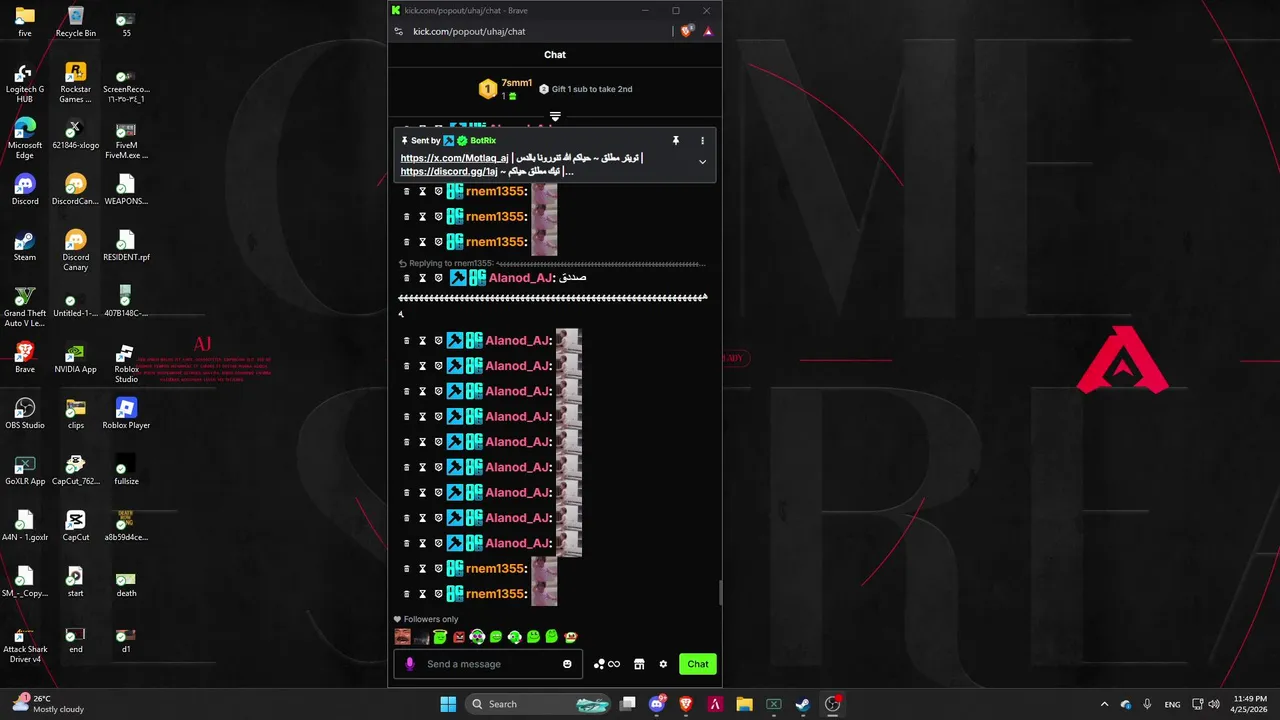Open the x.com/Motlaq_aj link
Viewport: 1280px width, 720px height.
[455, 158]
